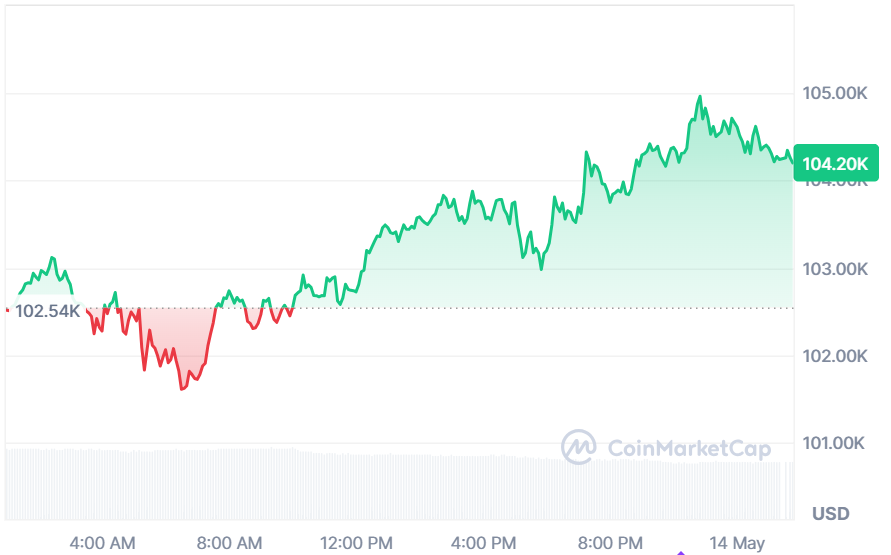Select the 8:00 AM time axis label
891x555 pixels.
coord(229,543)
